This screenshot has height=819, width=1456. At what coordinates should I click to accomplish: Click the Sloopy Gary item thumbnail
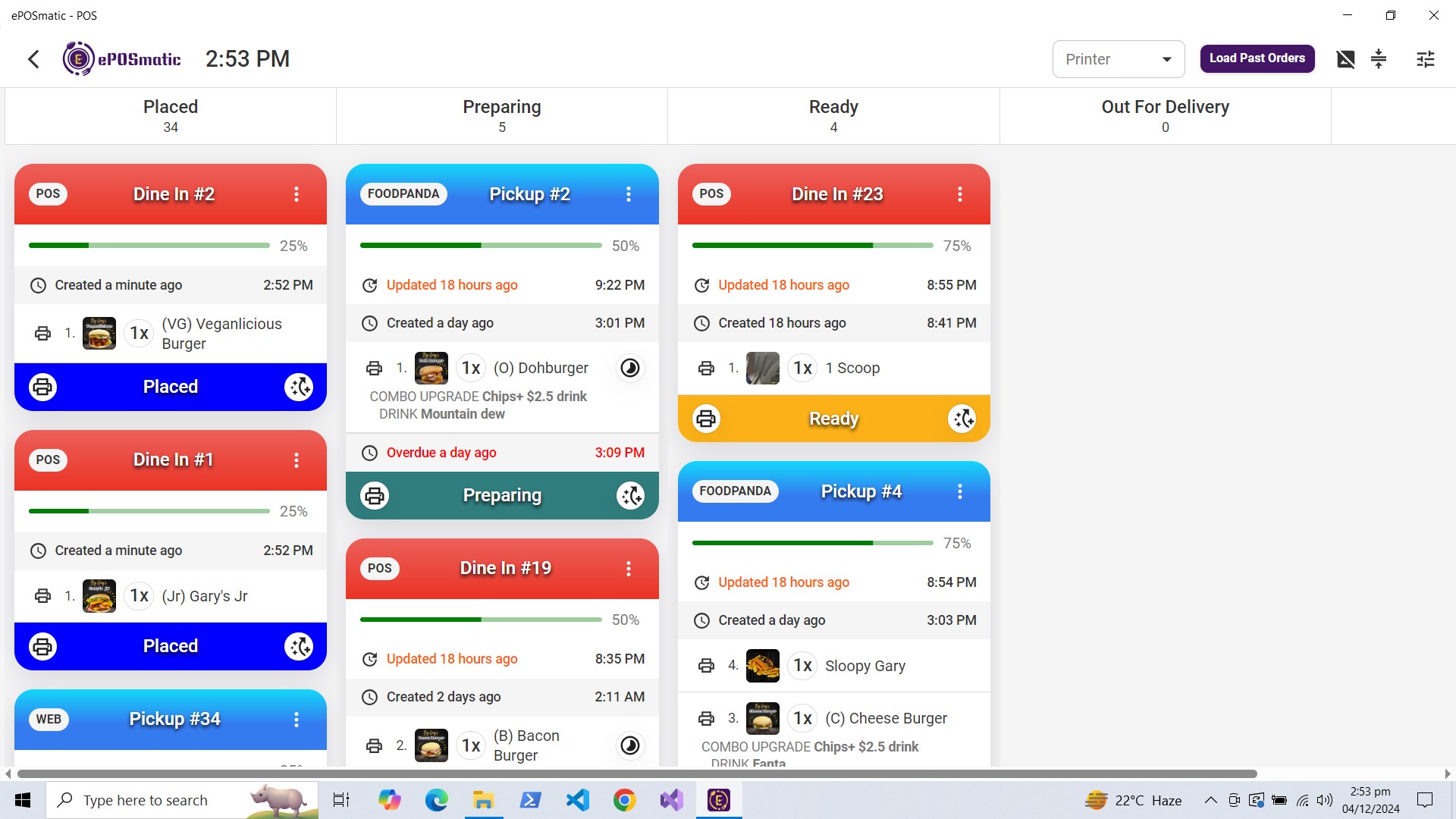point(762,666)
